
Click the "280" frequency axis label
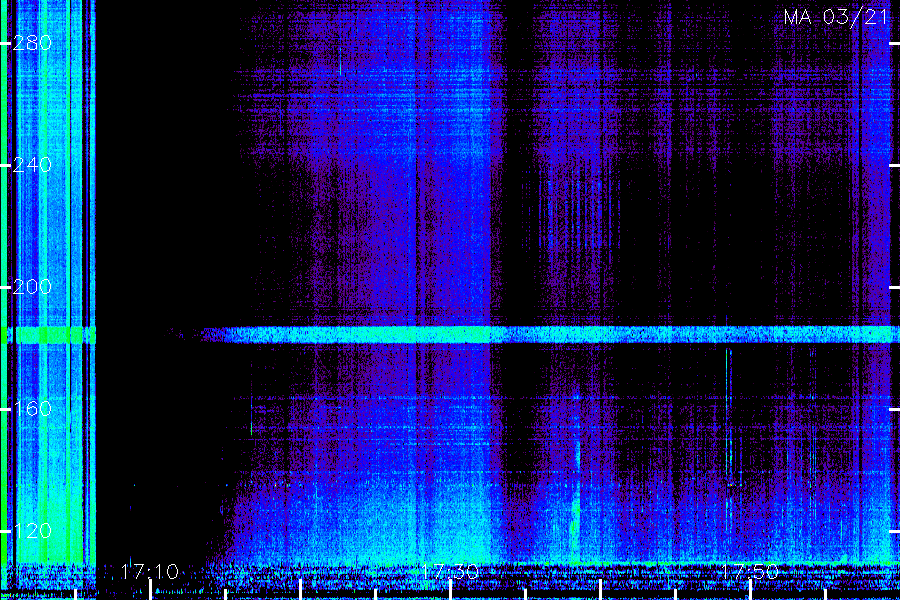tap(32, 43)
